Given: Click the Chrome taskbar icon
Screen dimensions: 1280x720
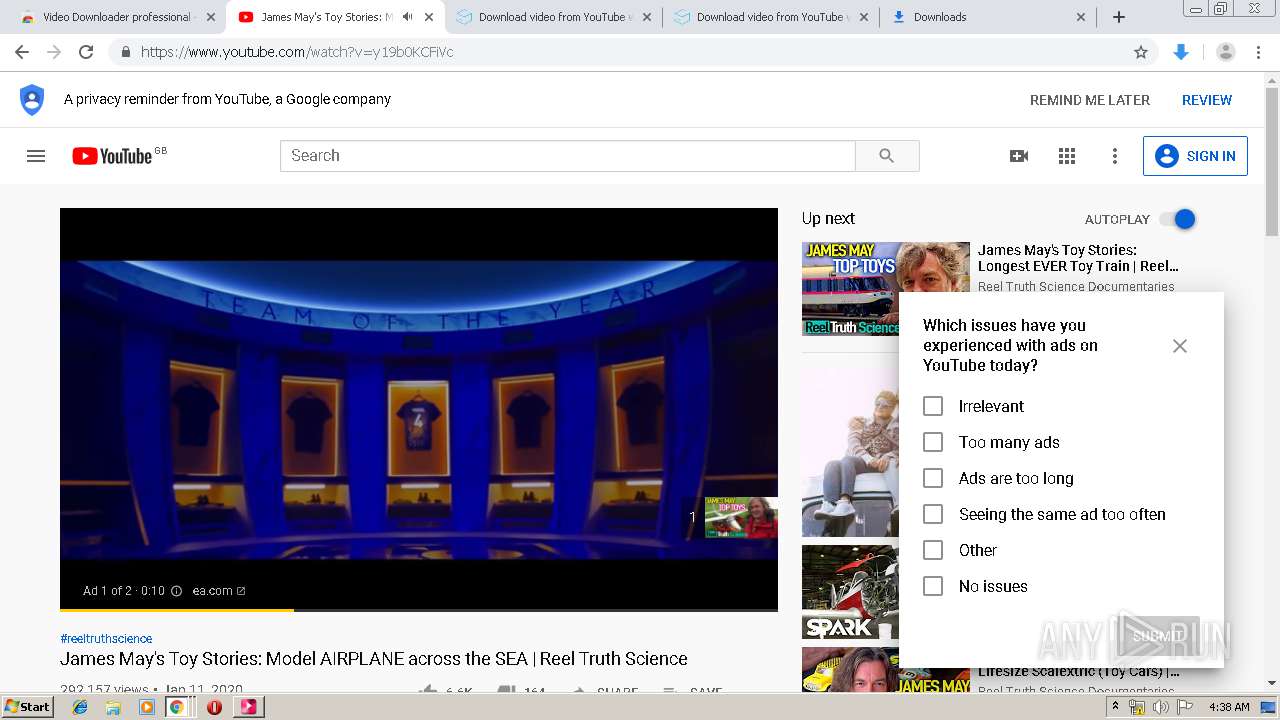Looking at the screenshot, I should click(177, 707).
